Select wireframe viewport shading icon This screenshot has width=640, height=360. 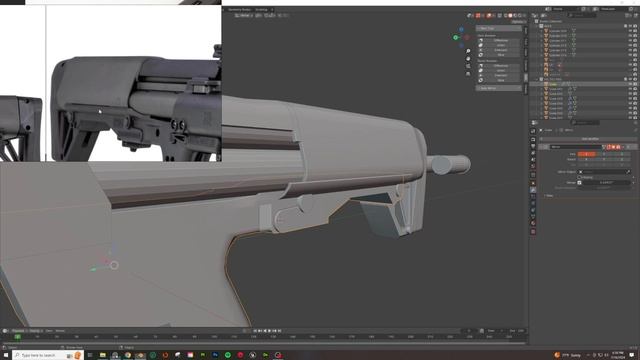click(x=505, y=16)
